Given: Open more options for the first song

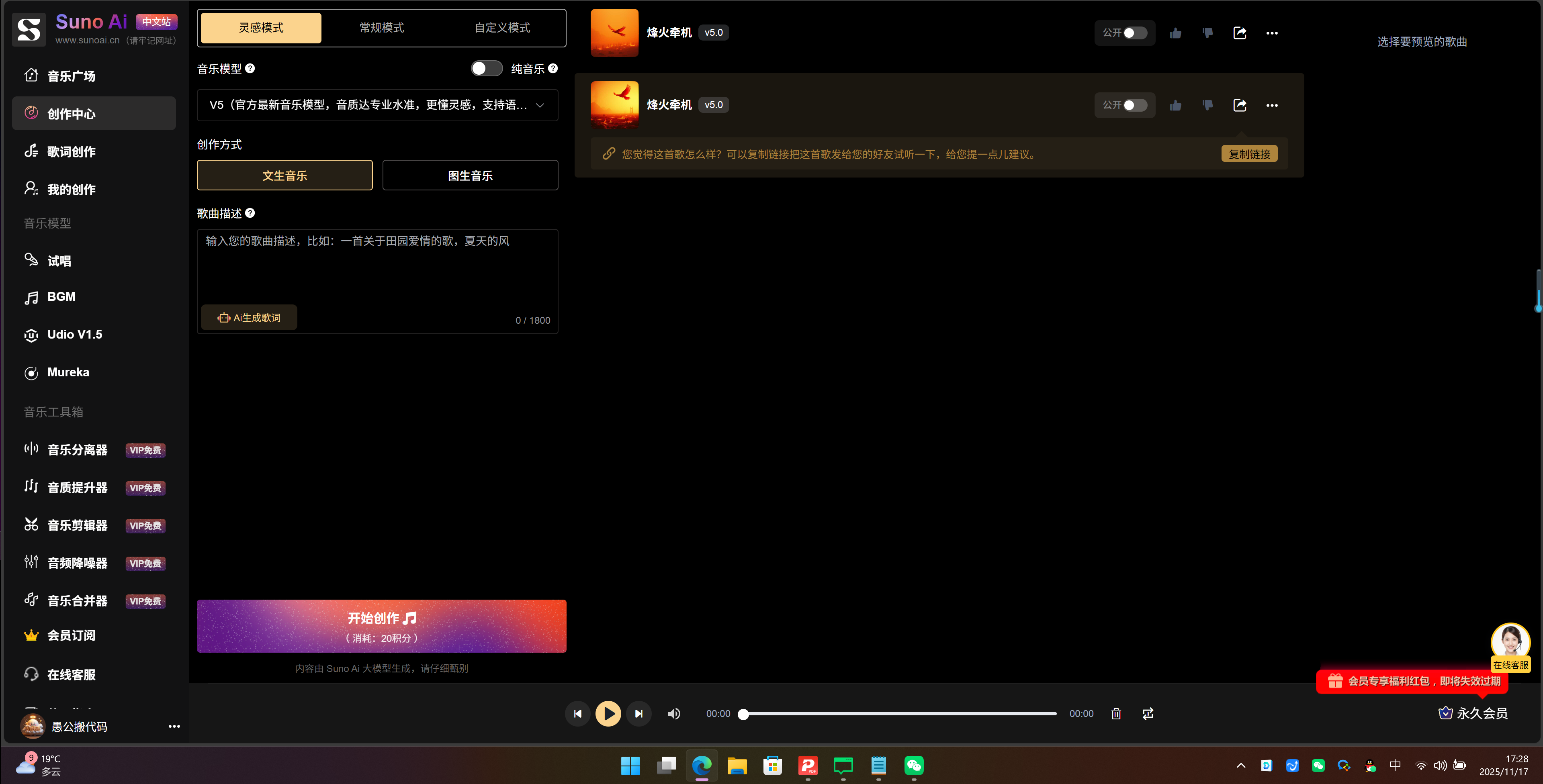Looking at the screenshot, I should pyautogui.click(x=1272, y=33).
